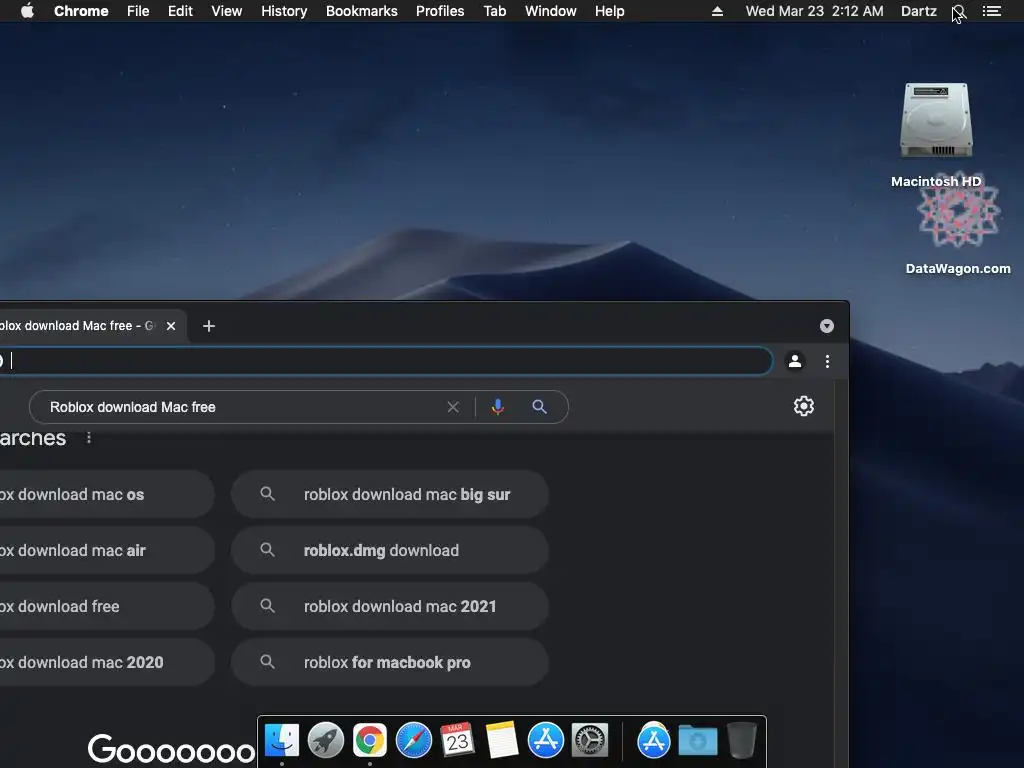Open the Downloads folder in Dock
The height and width of the screenshot is (768, 1024).
pos(697,741)
